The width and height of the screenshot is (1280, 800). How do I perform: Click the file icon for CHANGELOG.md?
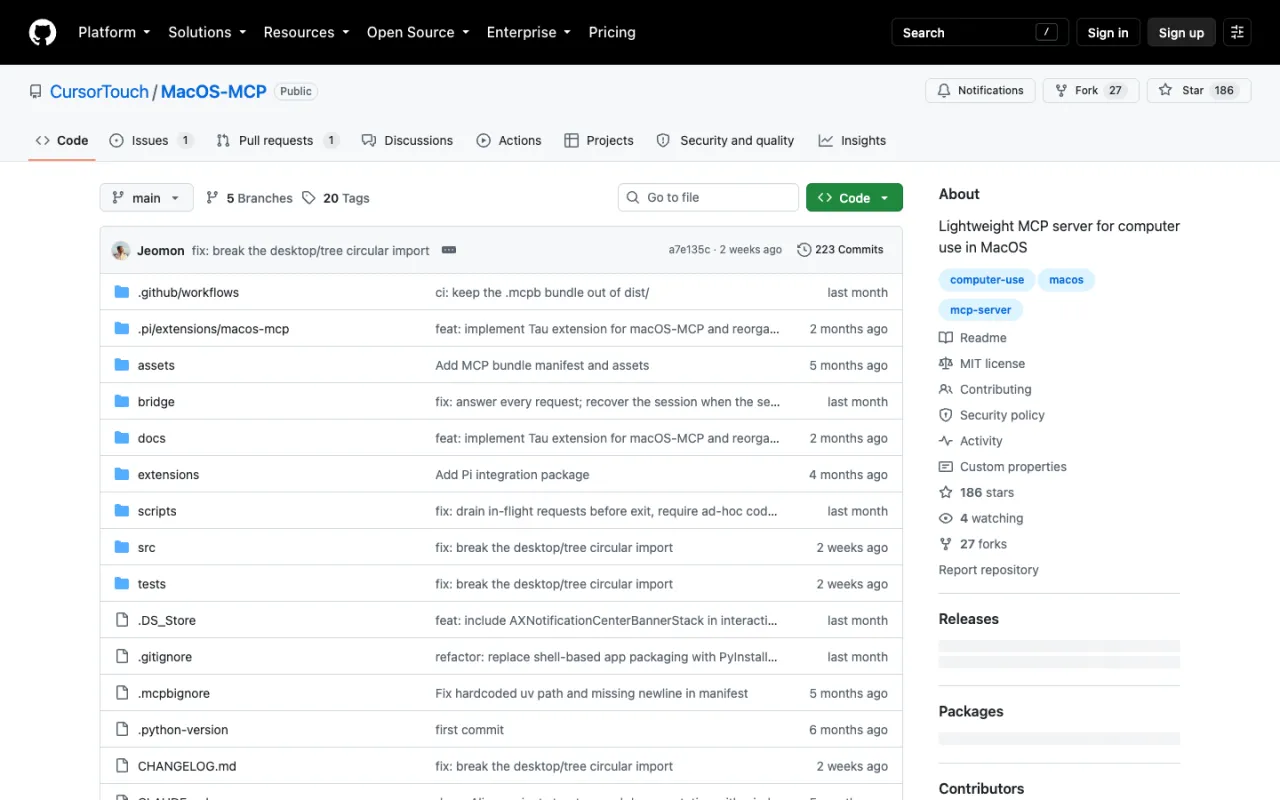coord(122,766)
